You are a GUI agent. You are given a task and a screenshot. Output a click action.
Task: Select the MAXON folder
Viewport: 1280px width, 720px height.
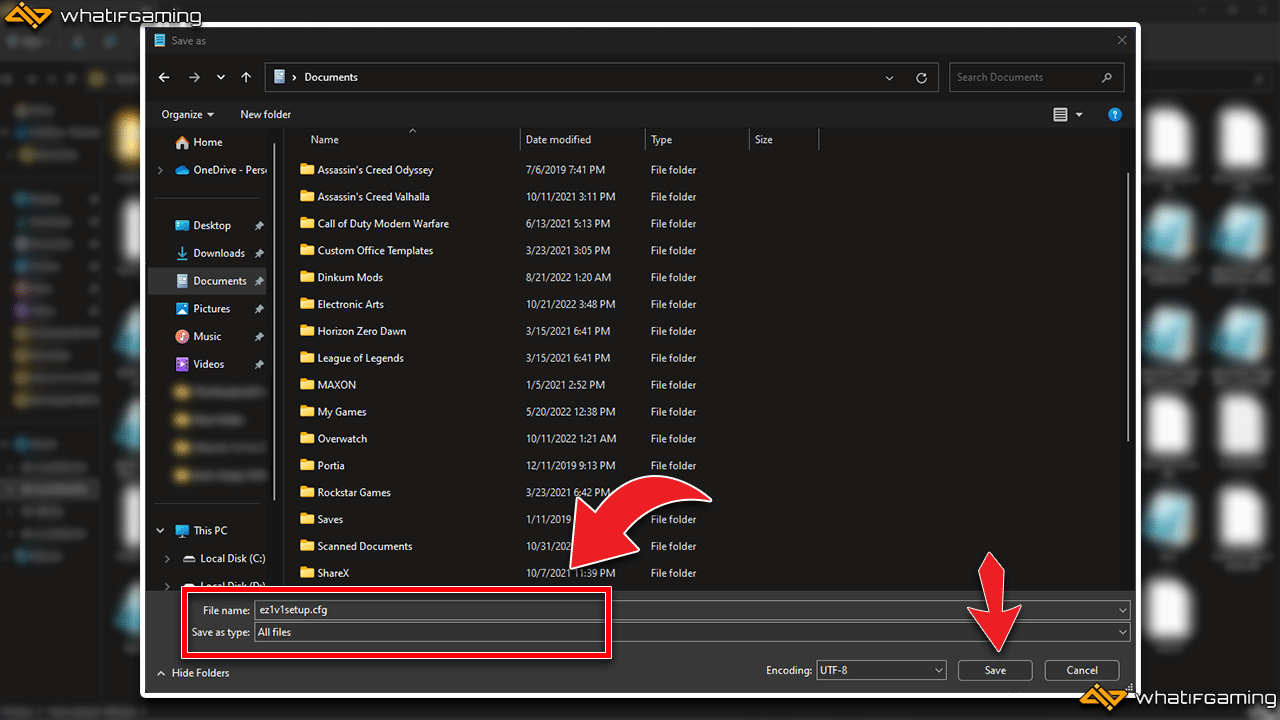click(x=336, y=385)
